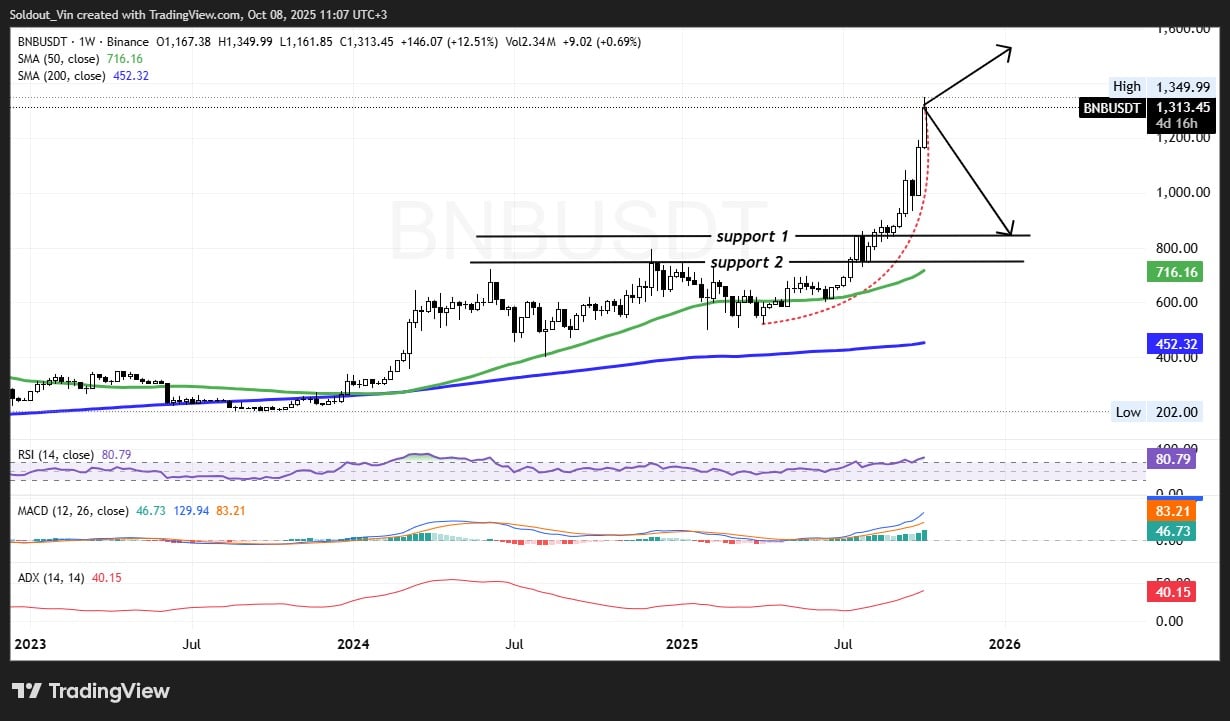Click the downward projection arrow head
This screenshot has height=721, width=1230.
tap(1009, 229)
